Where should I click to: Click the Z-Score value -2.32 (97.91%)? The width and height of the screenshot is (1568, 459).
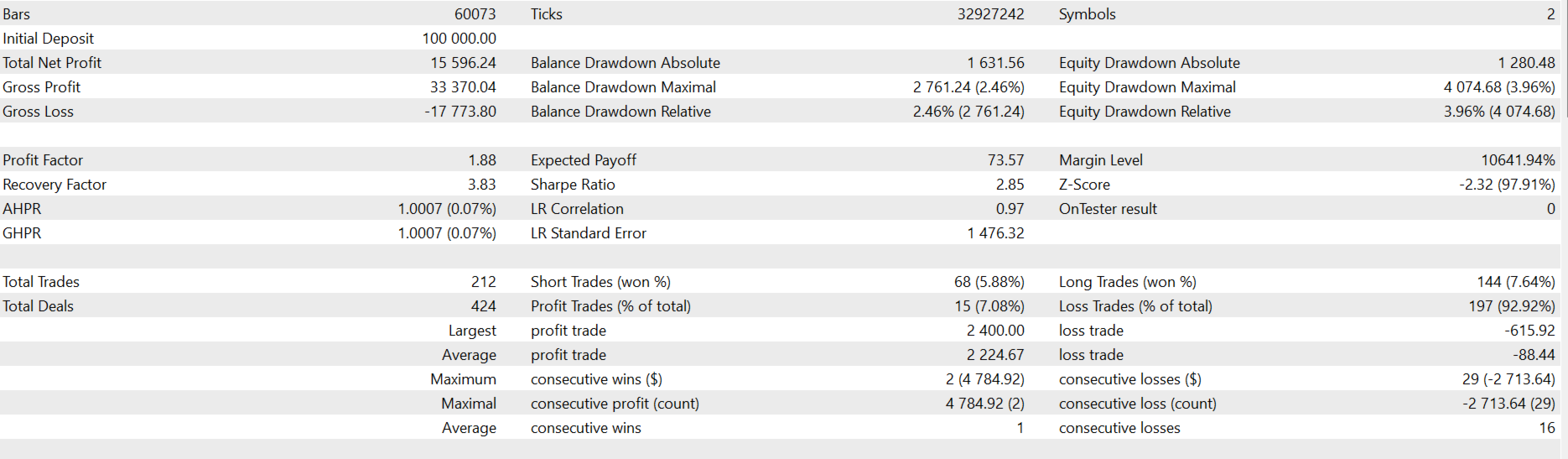1507,185
